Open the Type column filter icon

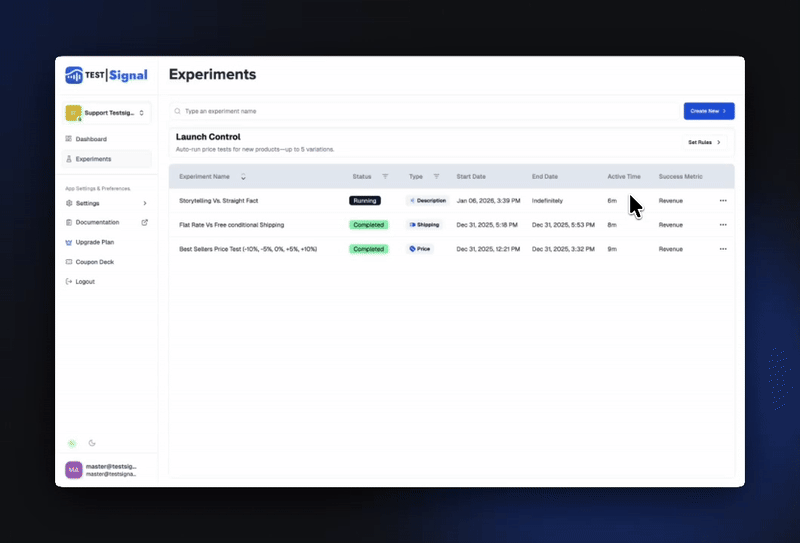(436, 177)
